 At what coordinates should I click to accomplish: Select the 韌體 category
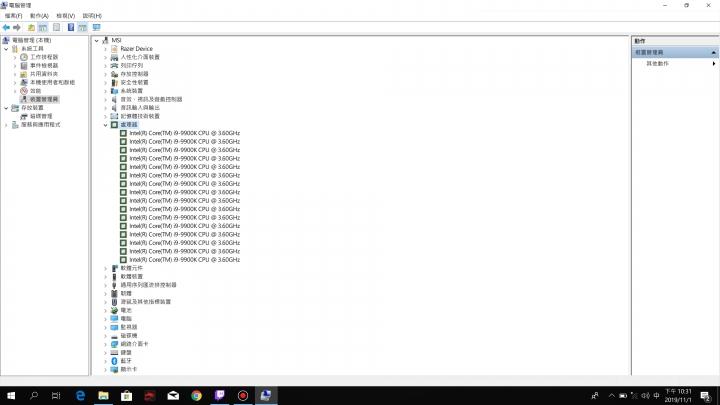click(126, 293)
